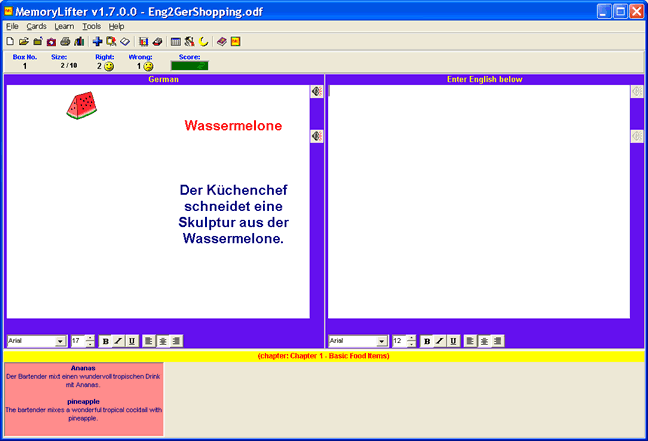
Task: Align German text left
Action: coord(149,341)
